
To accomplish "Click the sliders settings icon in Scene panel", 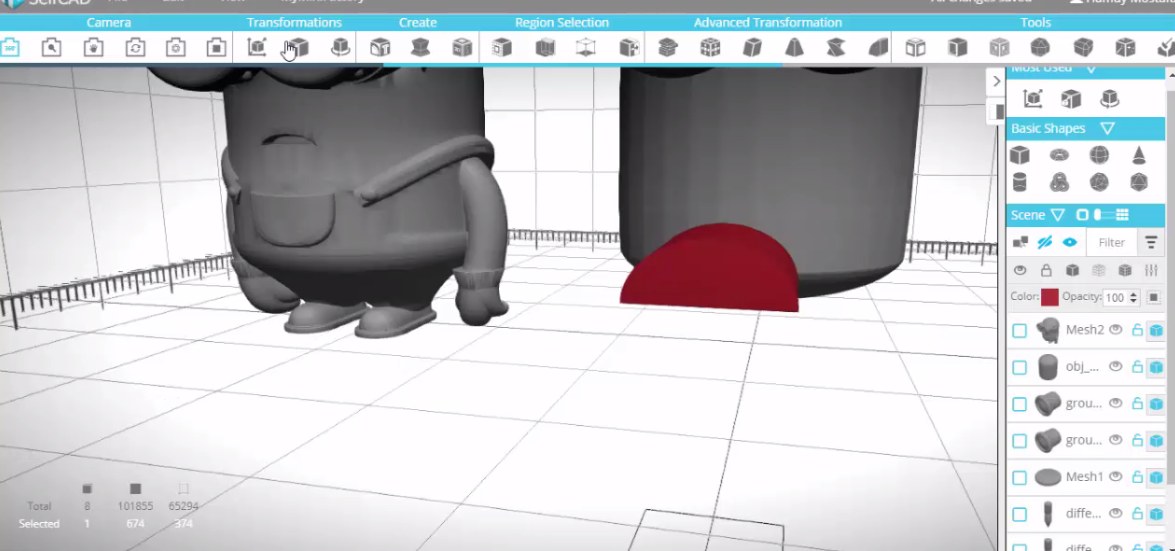I will pyautogui.click(x=1152, y=271).
